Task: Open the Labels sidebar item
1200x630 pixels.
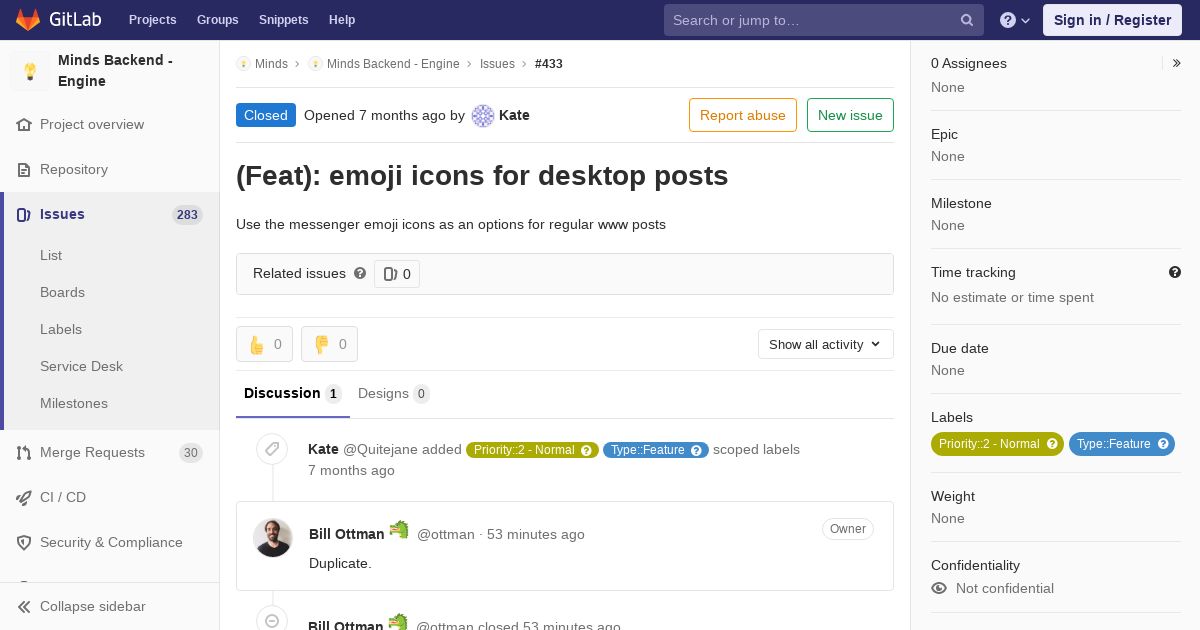Action: coord(61,329)
